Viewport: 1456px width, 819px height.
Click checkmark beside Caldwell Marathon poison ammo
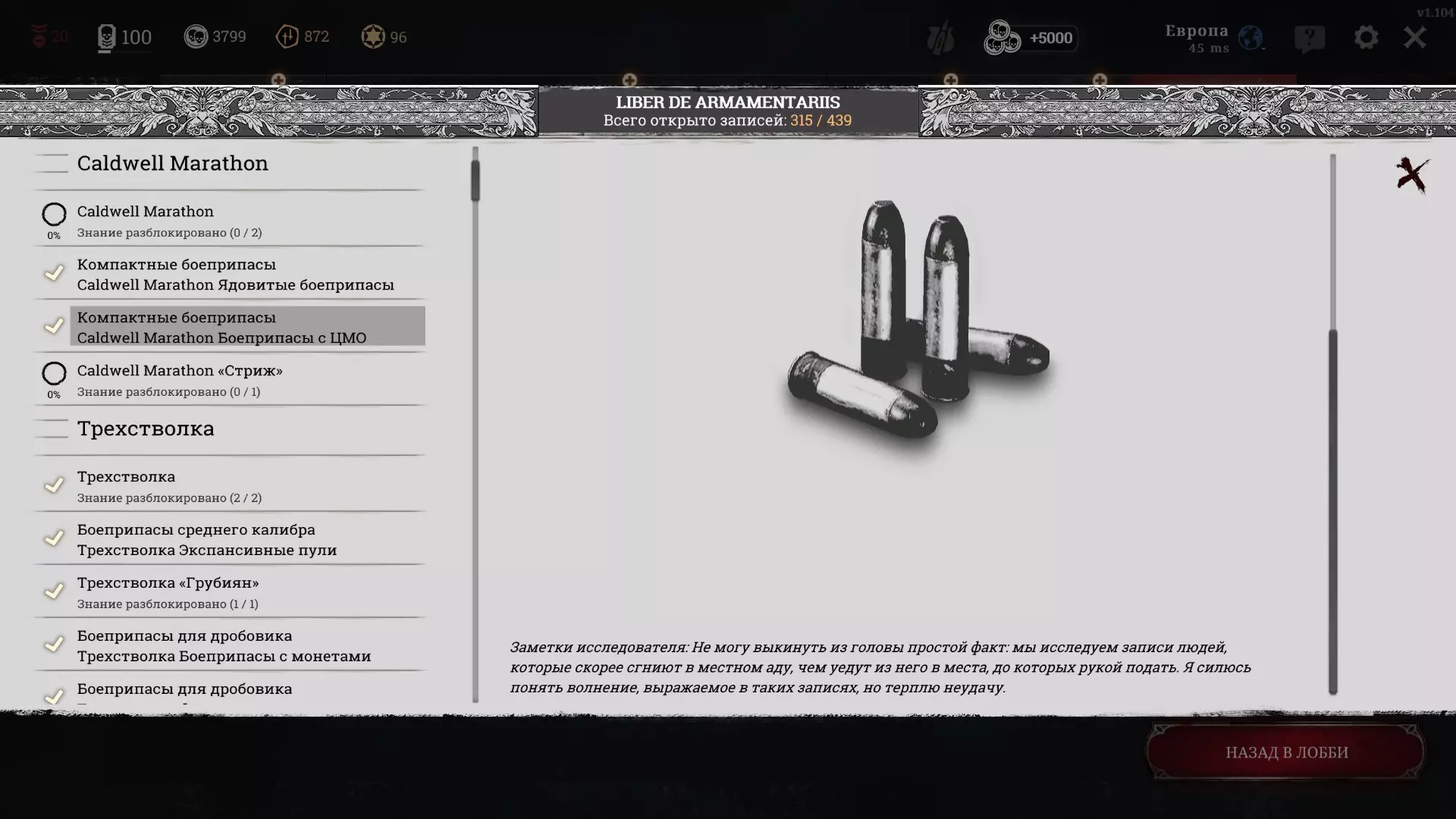tap(54, 273)
